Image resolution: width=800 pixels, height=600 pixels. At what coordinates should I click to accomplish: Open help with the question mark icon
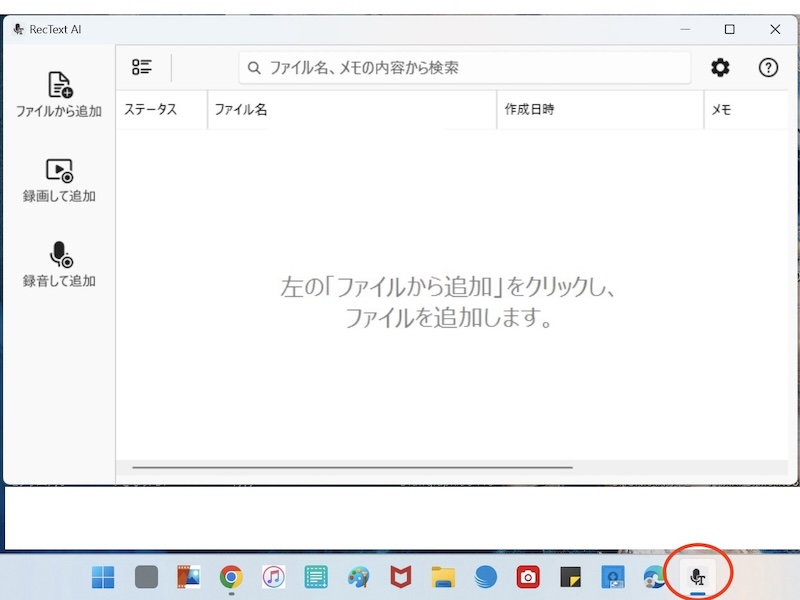pos(768,68)
